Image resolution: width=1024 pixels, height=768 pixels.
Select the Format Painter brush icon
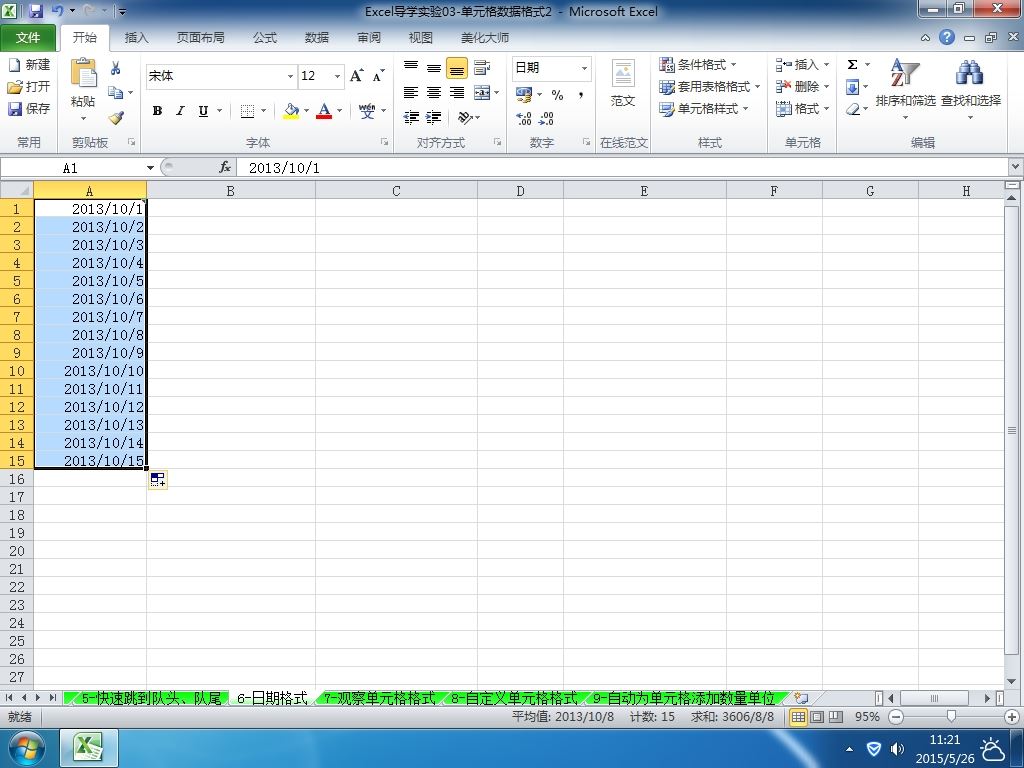pyautogui.click(x=116, y=118)
